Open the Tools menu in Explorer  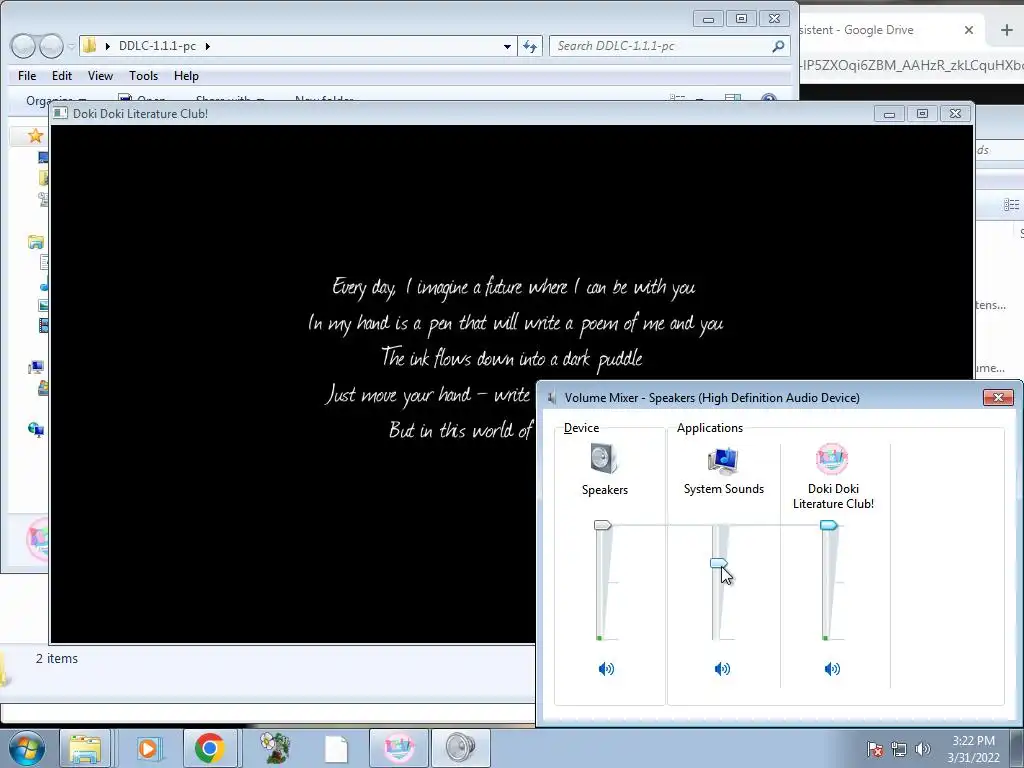coord(144,76)
